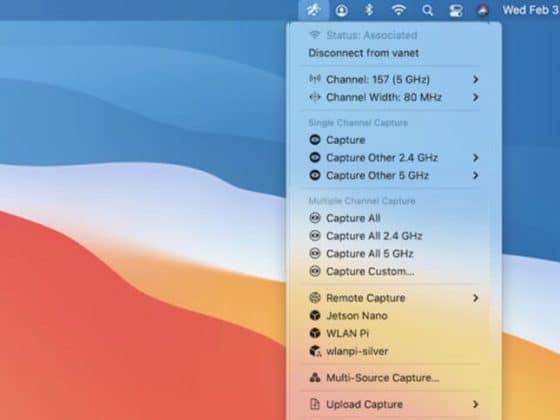Click the icon beside Capture All 5 GHz
560x420 pixels.
click(315, 254)
